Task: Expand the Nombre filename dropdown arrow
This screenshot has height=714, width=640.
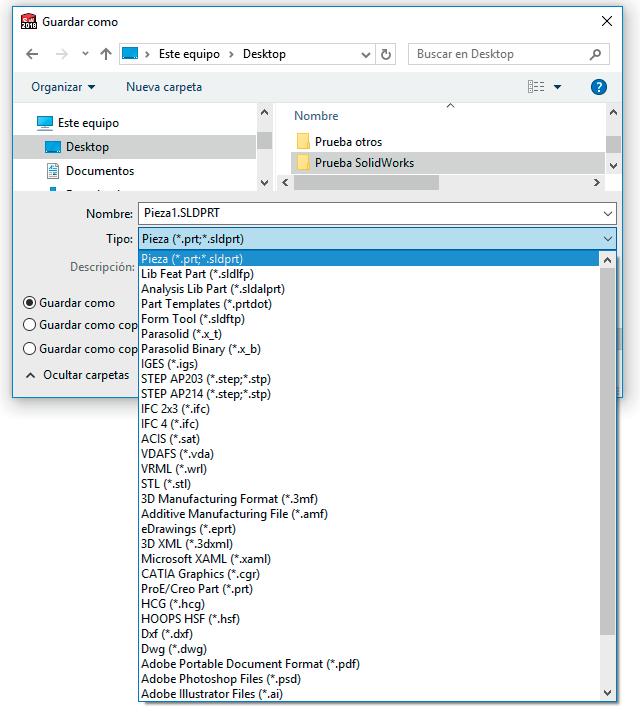Action: [608, 214]
